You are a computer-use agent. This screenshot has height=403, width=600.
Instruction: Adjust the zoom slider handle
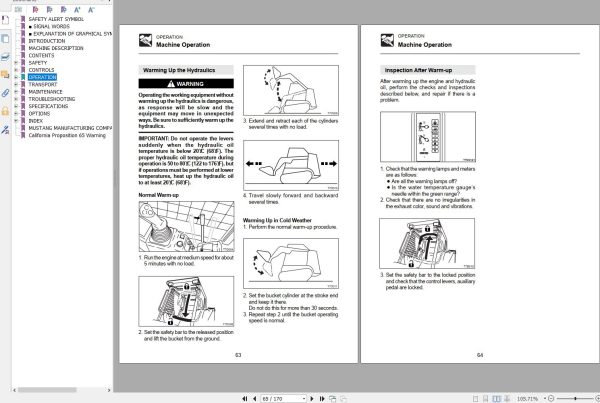click(x=575, y=399)
